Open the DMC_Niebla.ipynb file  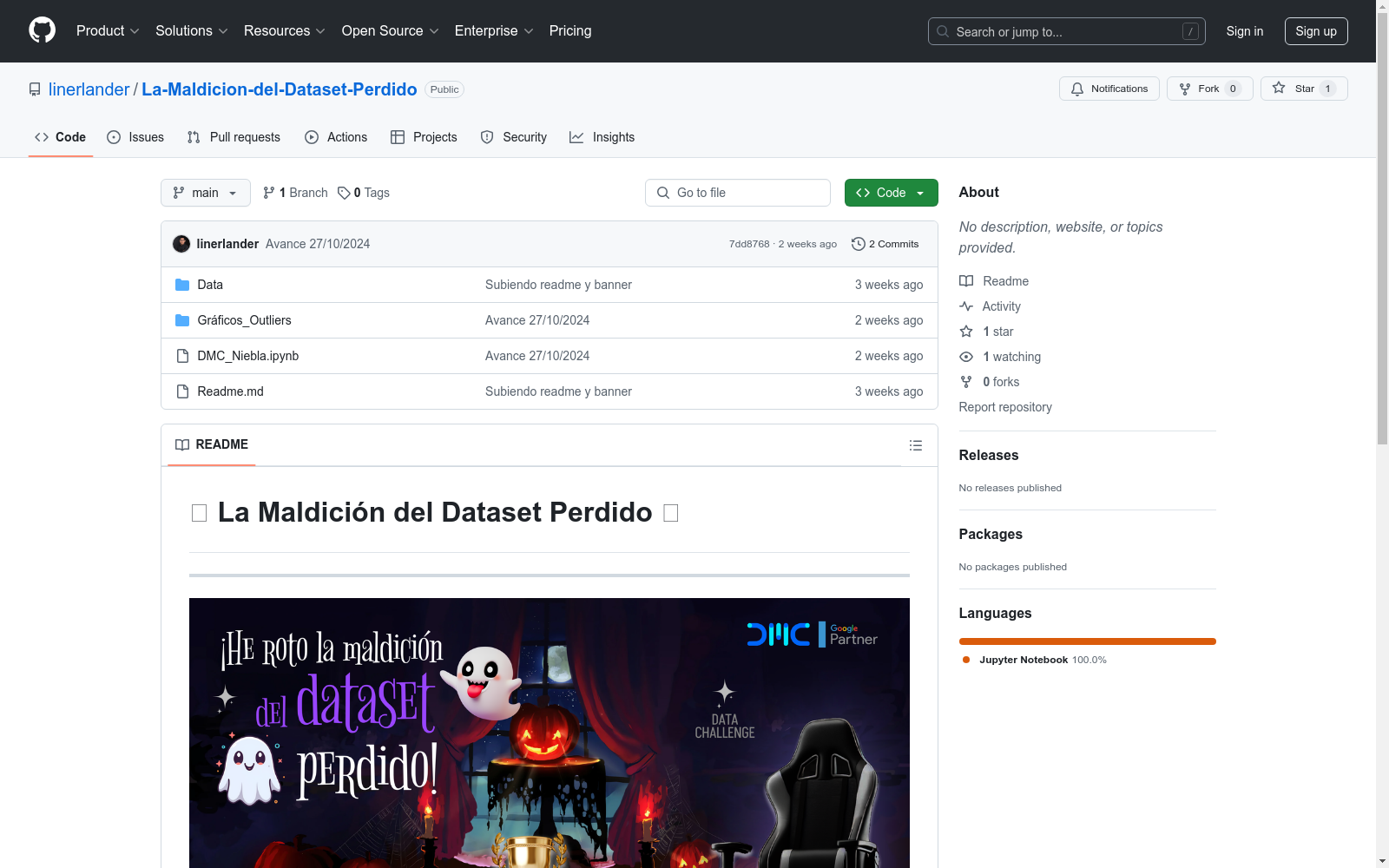click(247, 356)
